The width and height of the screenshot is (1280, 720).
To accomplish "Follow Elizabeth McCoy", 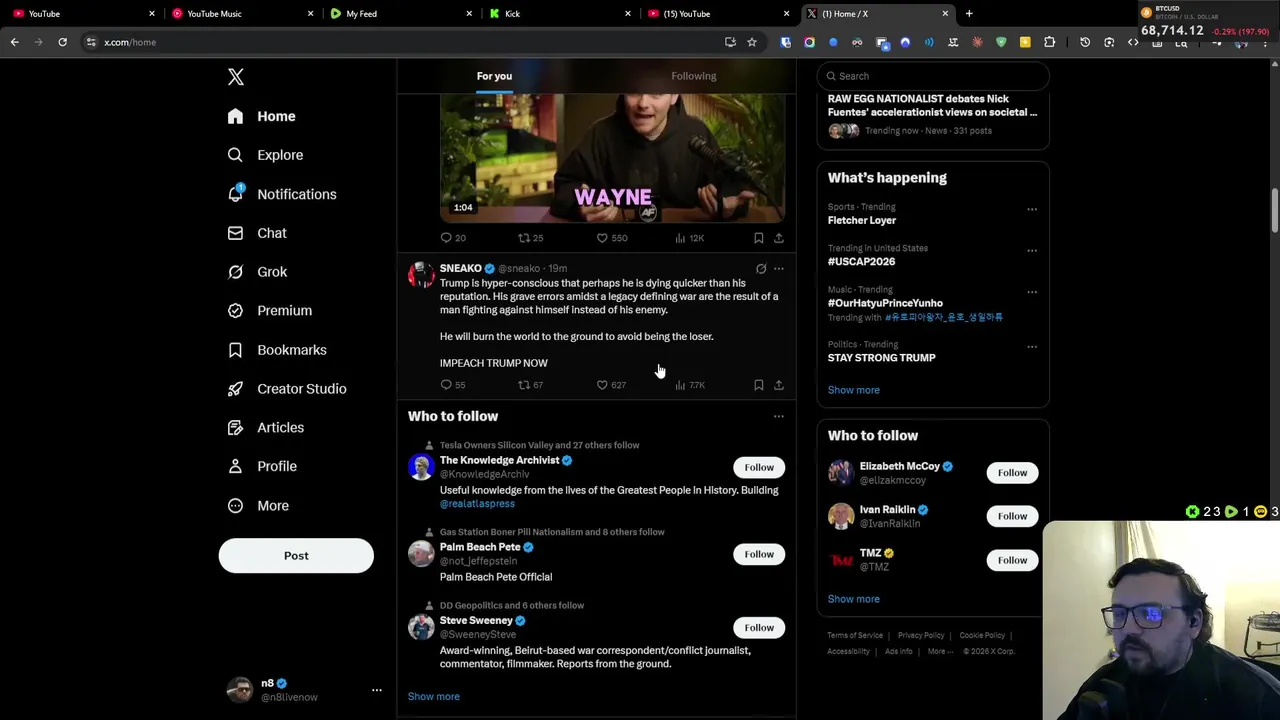I will tap(1012, 473).
